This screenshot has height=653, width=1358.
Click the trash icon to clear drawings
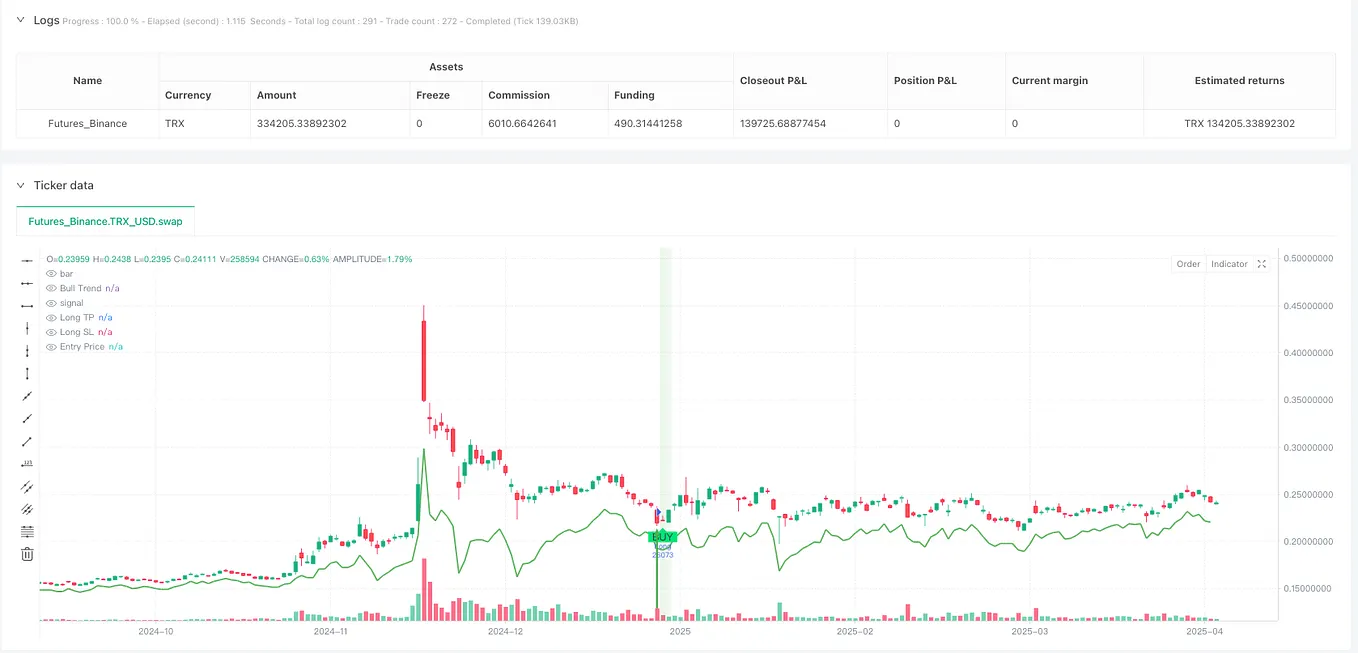(27, 553)
